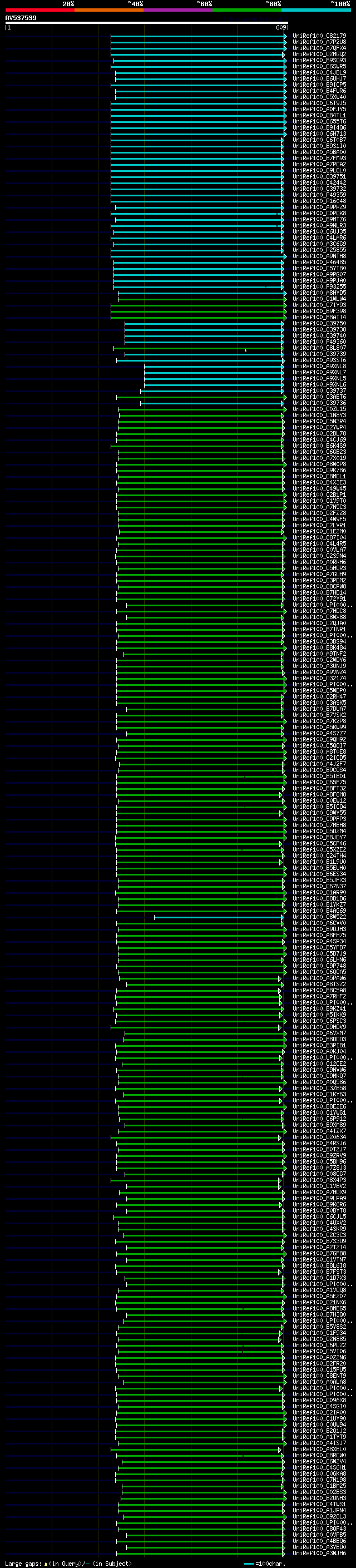Select hit UniRef100_Q42442

[x=319, y=183]
